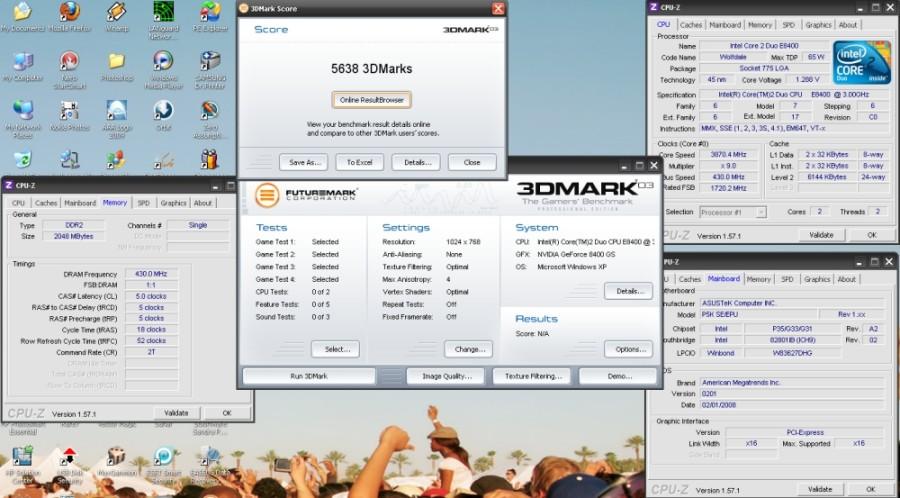Open the My Documents desktop icon
This screenshot has height=498, width=900.
[x=22, y=12]
